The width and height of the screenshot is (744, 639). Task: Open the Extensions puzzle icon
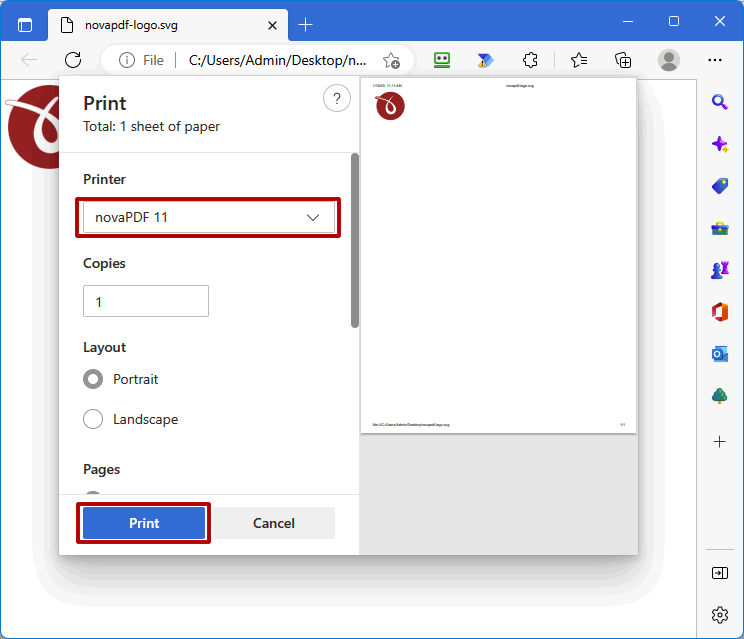[530, 60]
